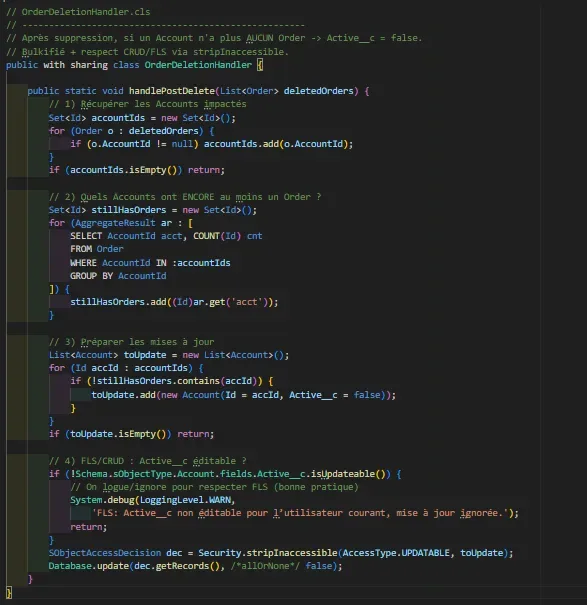Click the toUpdate.isEmpty() return line

131,434
